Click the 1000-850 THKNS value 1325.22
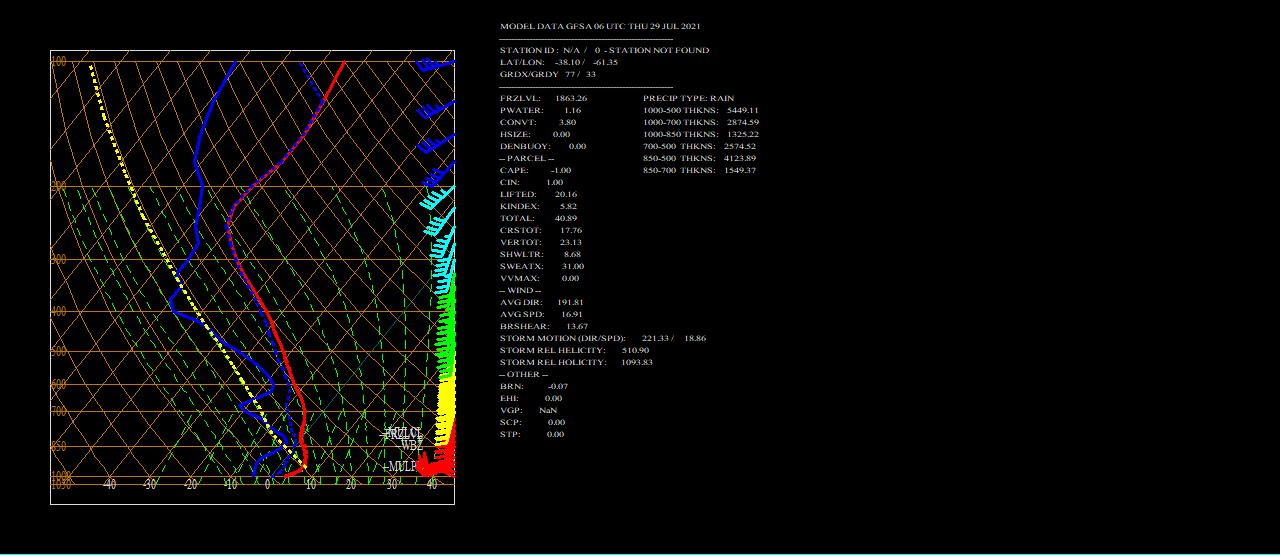The image size is (1280, 555). pos(742,134)
